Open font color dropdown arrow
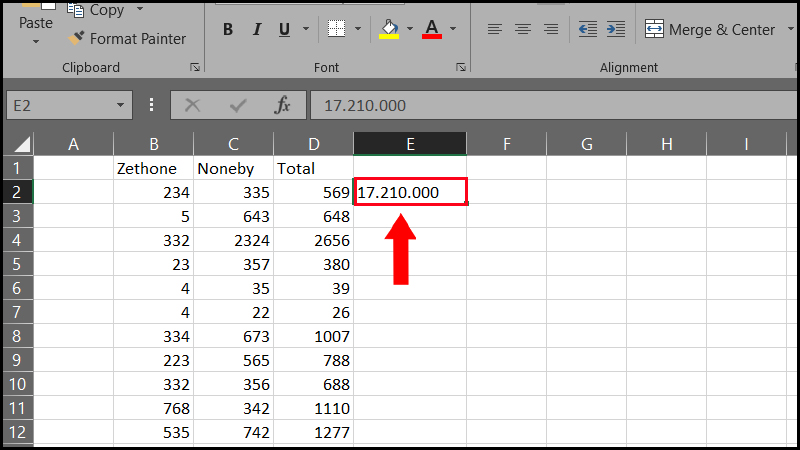The height and width of the screenshot is (450, 800). 453,29
